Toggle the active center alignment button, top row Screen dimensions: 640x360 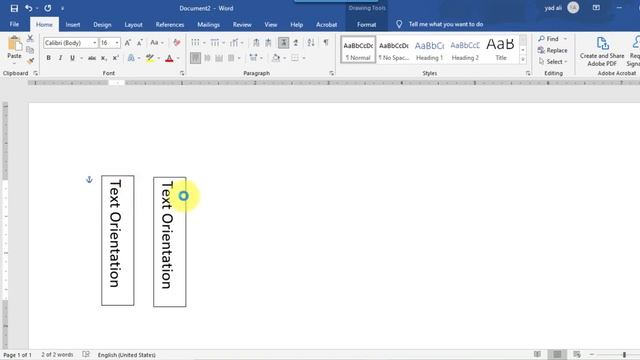click(x=283, y=42)
